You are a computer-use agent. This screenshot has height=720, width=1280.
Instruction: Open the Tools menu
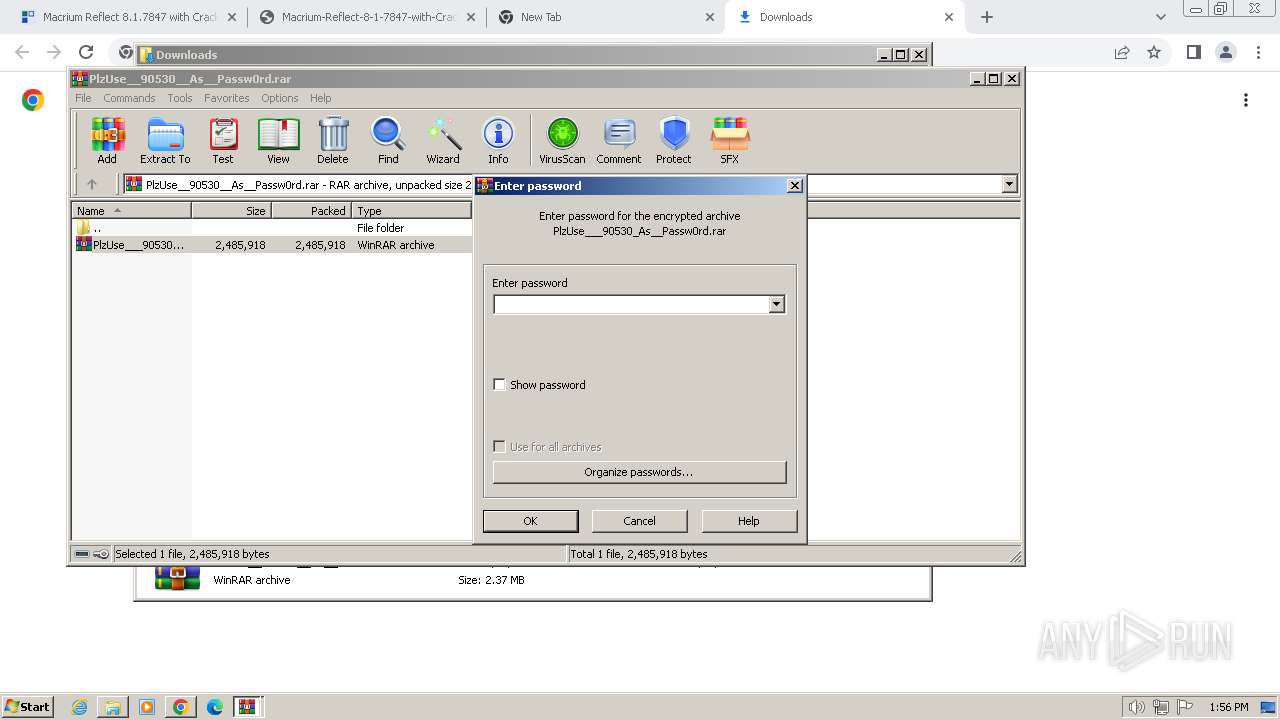point(180,98)
